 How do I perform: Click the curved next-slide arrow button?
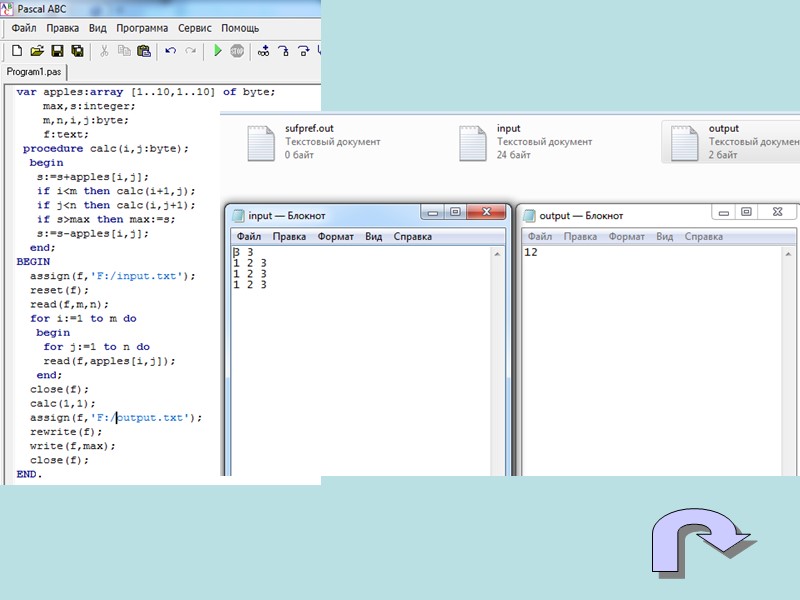702,542
